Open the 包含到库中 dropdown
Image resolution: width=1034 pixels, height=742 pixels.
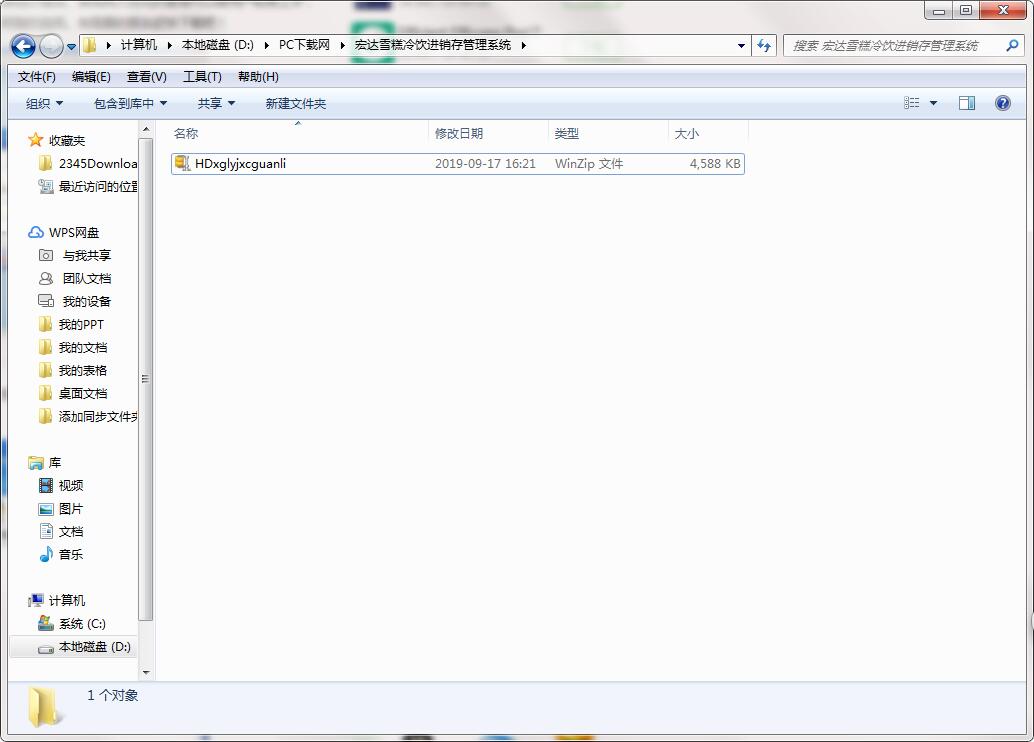point(130,103)
